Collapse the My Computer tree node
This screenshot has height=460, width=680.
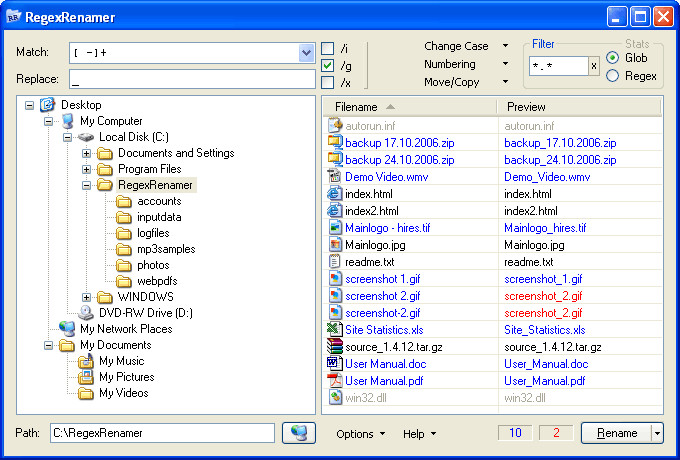coord(48,121)
